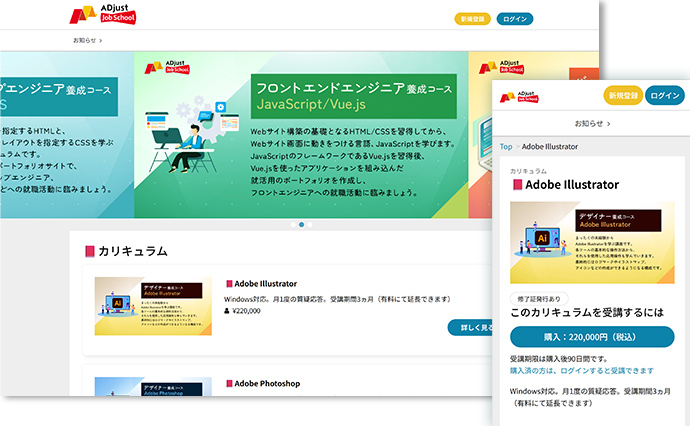Viewport: 690px width, 426px height.
Task: Open Adobe Photoshop course title link
Action: (267, 384)
